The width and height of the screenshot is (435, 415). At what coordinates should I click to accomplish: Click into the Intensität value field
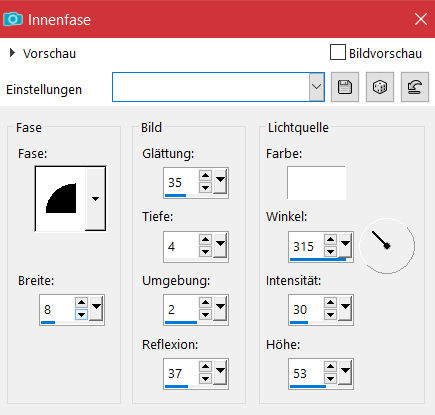(306, 310)
